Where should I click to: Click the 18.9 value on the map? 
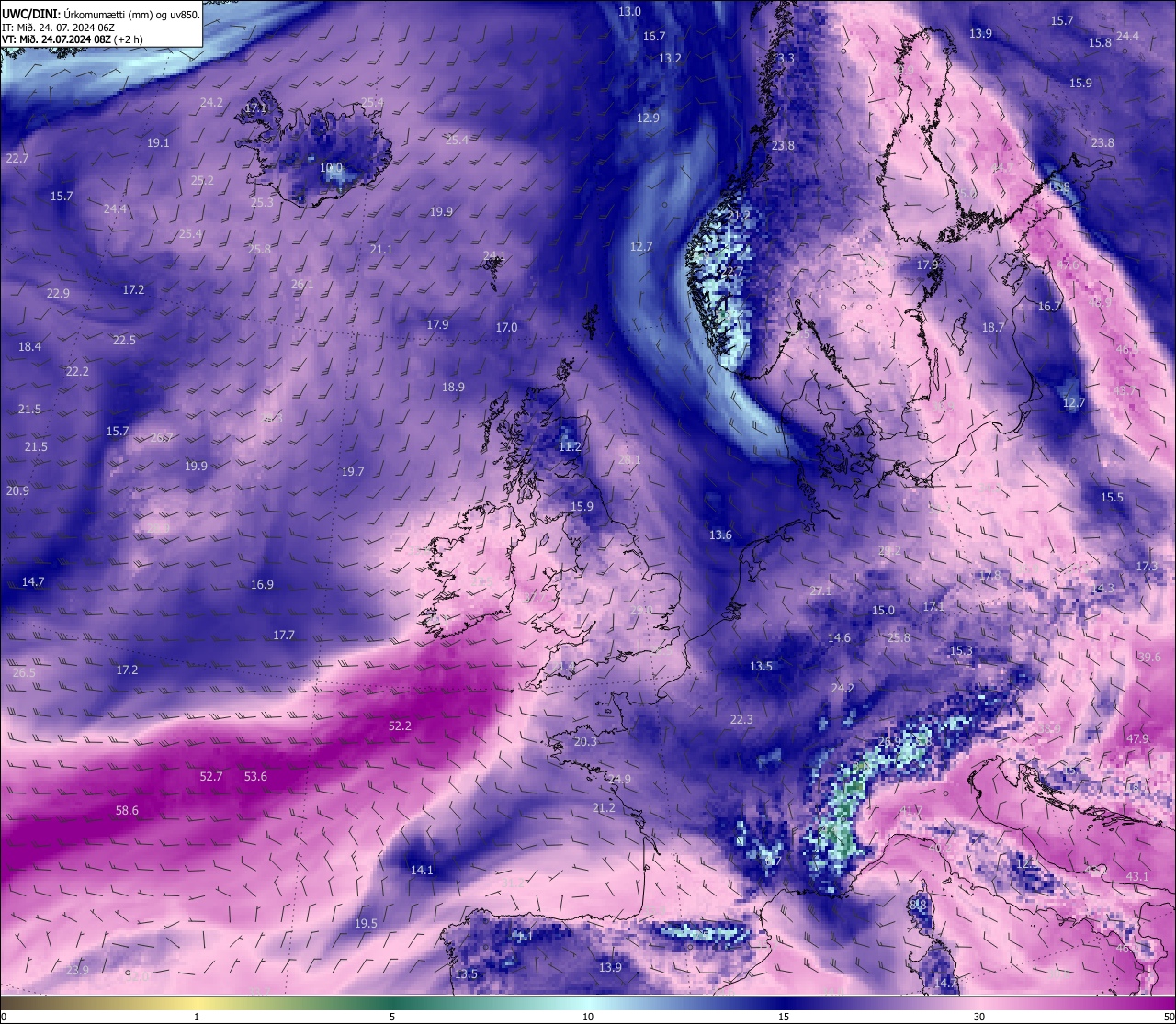pos(453,387)
